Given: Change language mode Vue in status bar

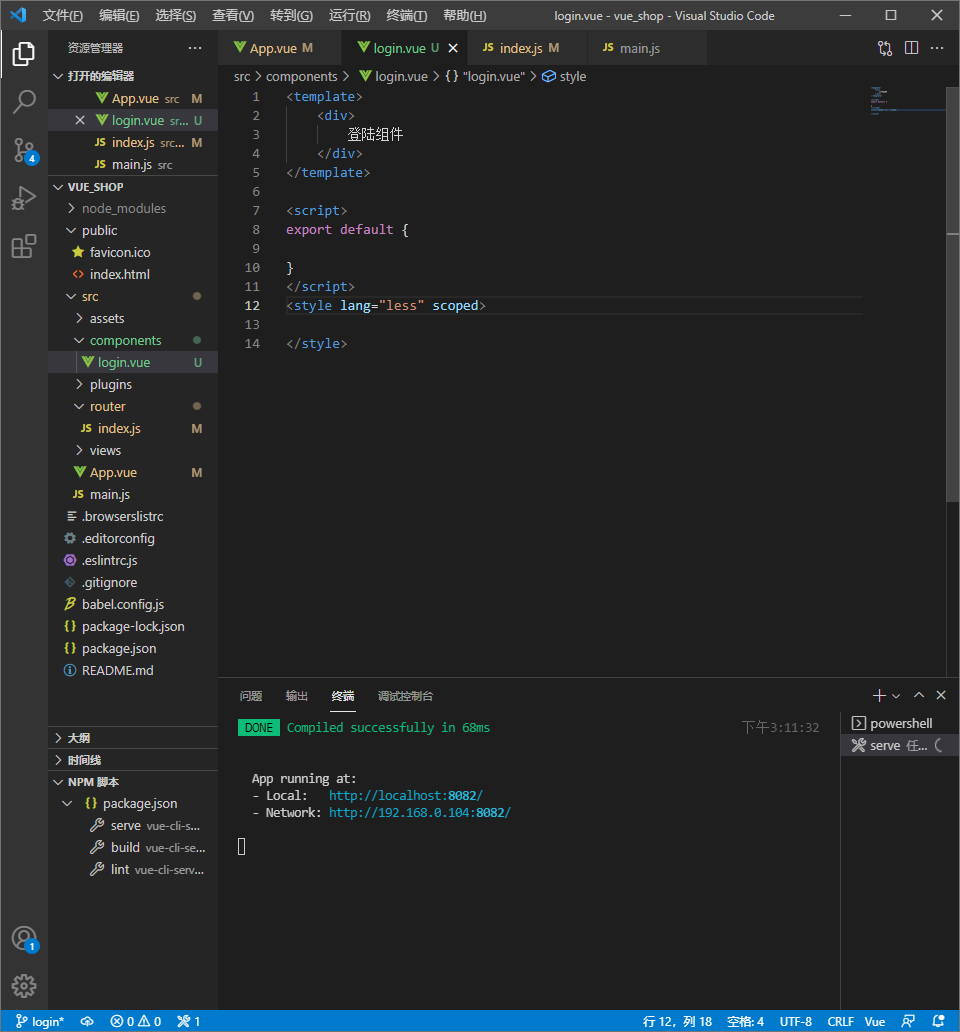Looking at the screenshot, I should tap(874, 1021).
